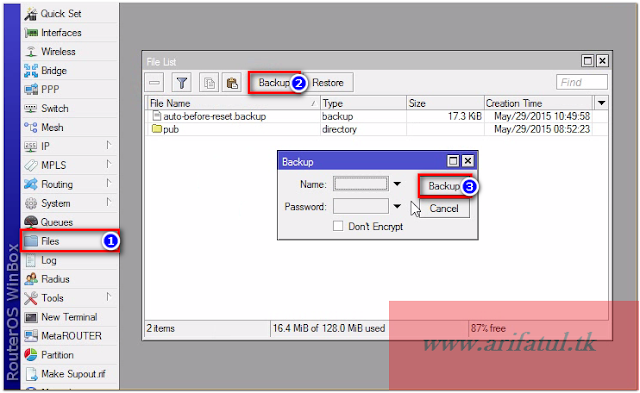
Task: Click the Restore button in File List
Action: (328, 83)
